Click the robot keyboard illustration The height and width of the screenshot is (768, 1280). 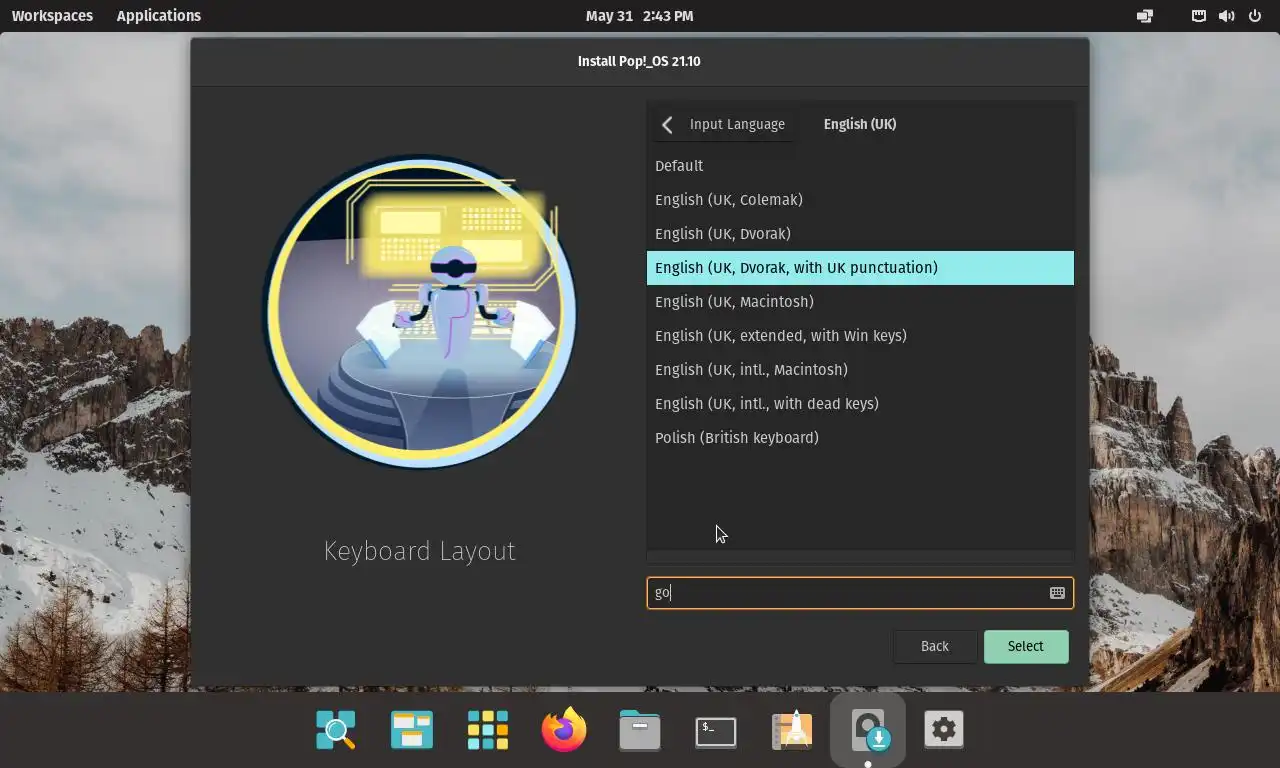[420, 311]
